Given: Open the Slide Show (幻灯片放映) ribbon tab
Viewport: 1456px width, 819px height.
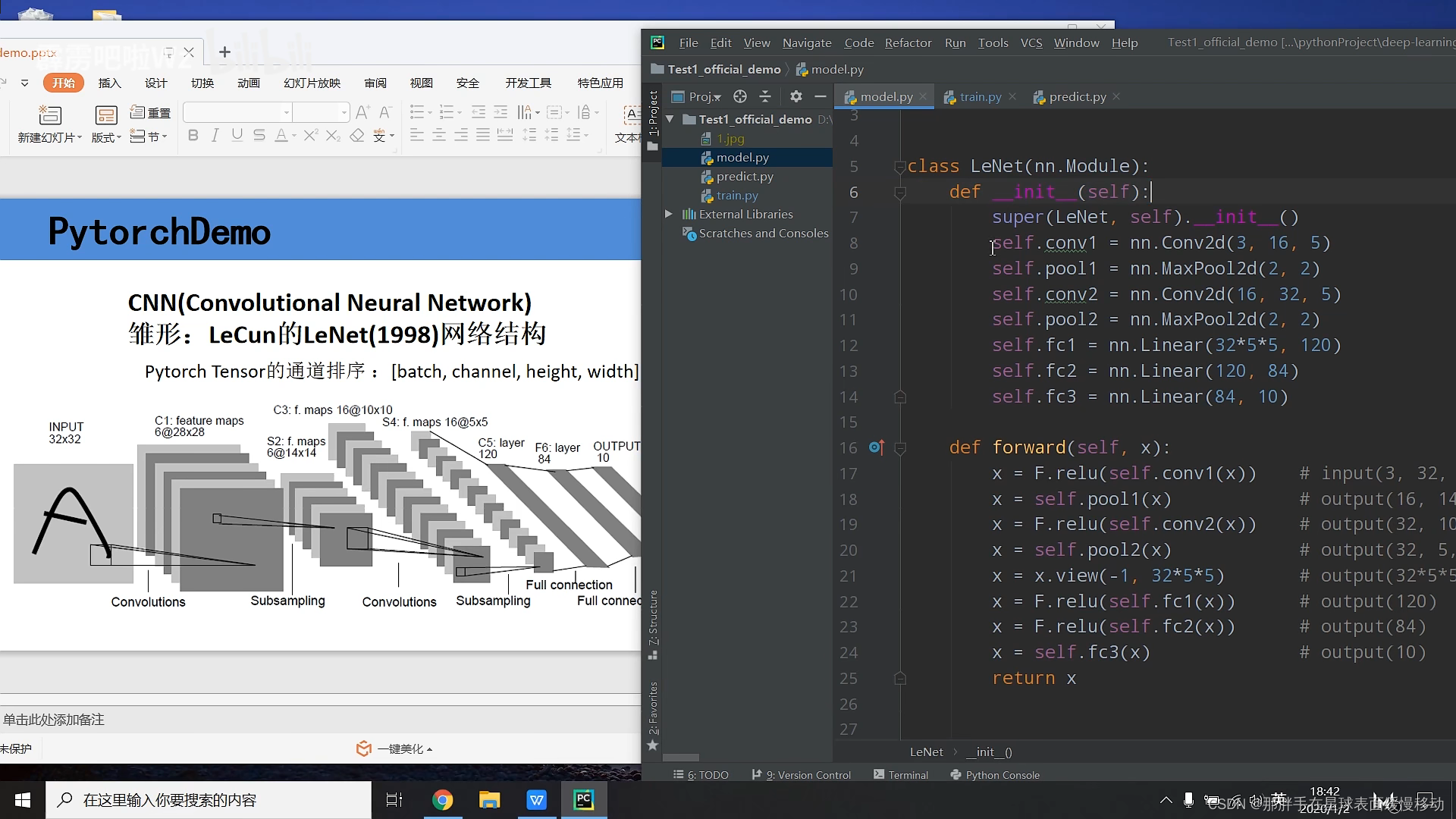Looking at the screenshot, I should pos(312,83).
